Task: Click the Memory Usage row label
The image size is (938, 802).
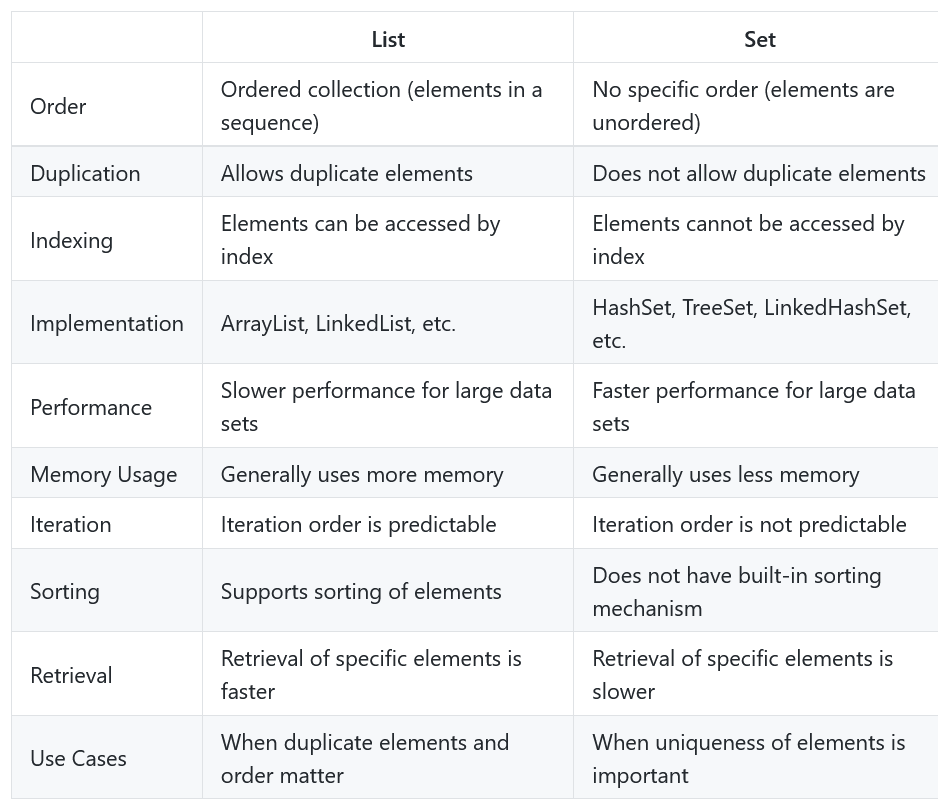Action: pyautogui.click(x=103, y=474)
